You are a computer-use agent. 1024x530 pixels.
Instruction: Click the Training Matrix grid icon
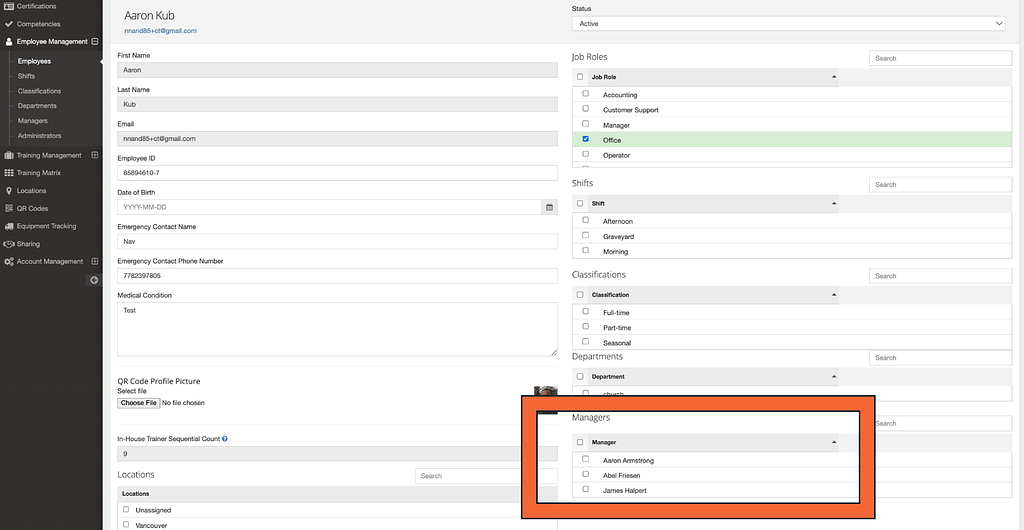9,173
